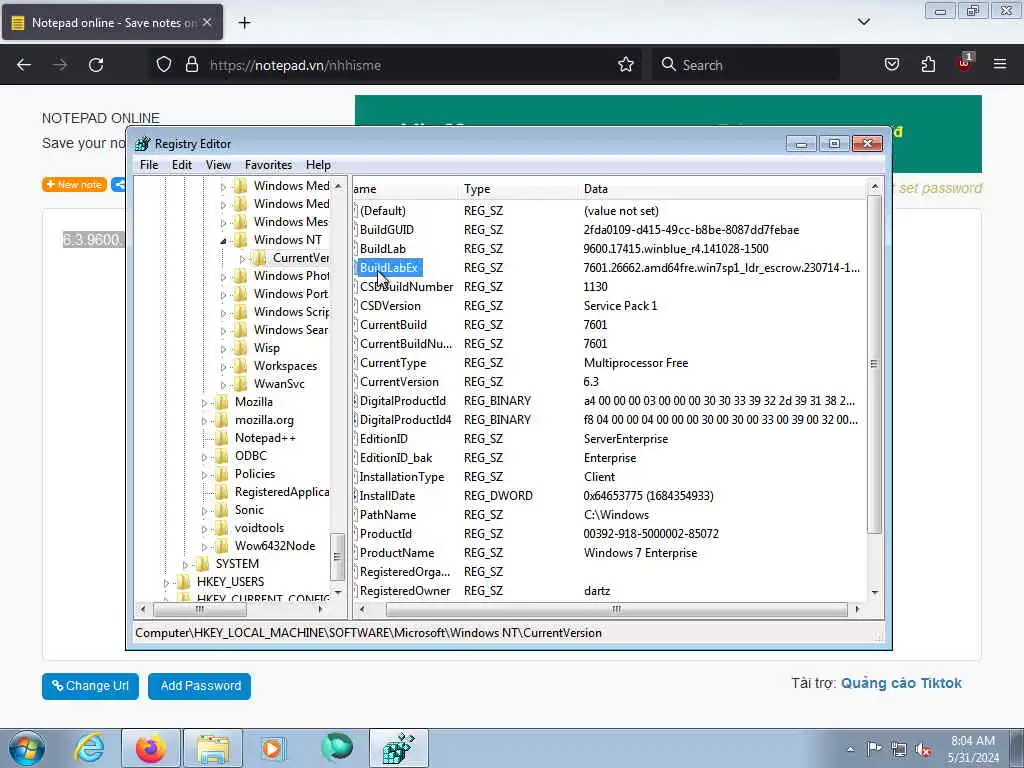Select the DigitalProductId4 binary value

[x=405, y=420]
